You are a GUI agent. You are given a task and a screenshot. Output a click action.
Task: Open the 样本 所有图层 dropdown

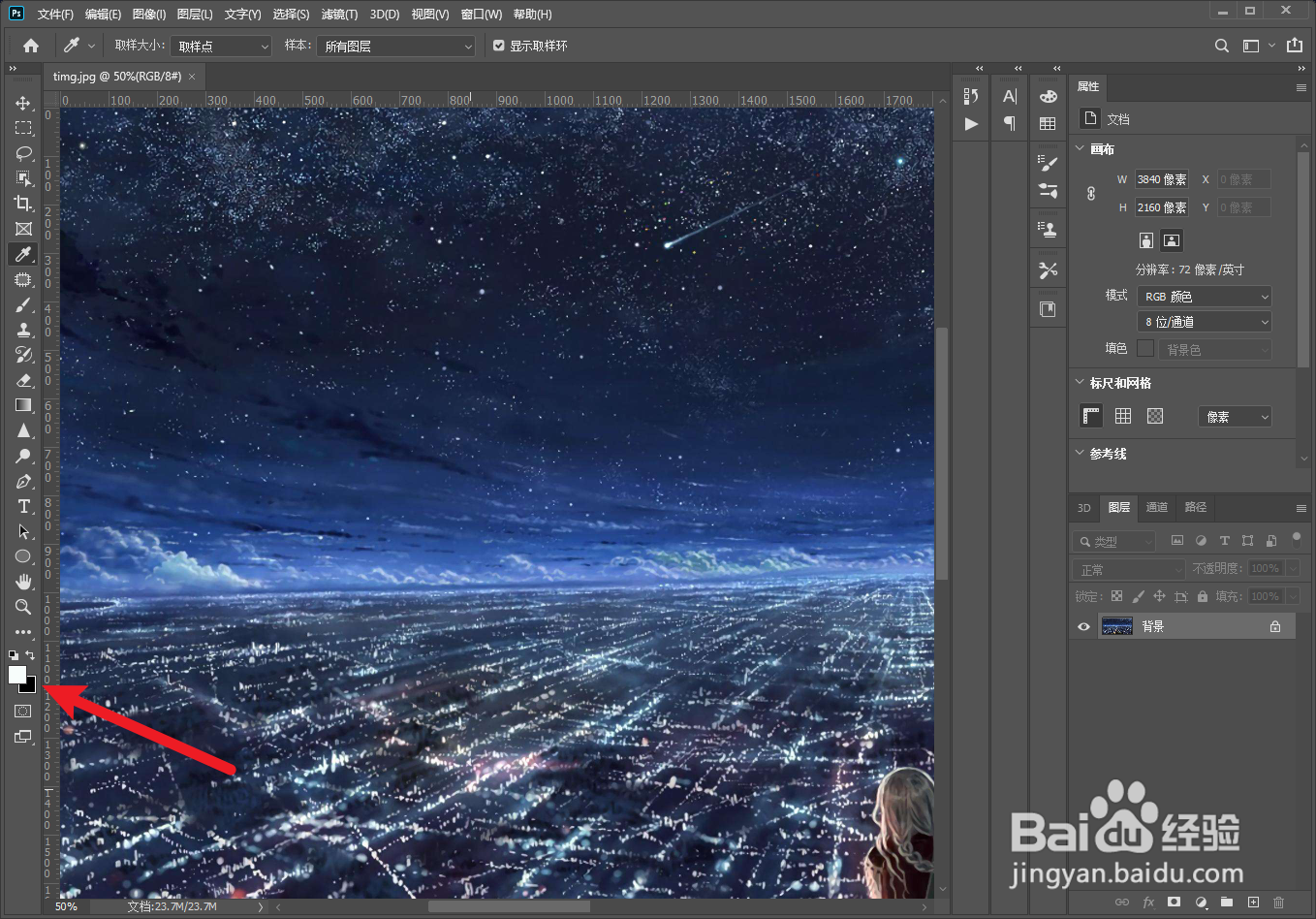point(396,46)
